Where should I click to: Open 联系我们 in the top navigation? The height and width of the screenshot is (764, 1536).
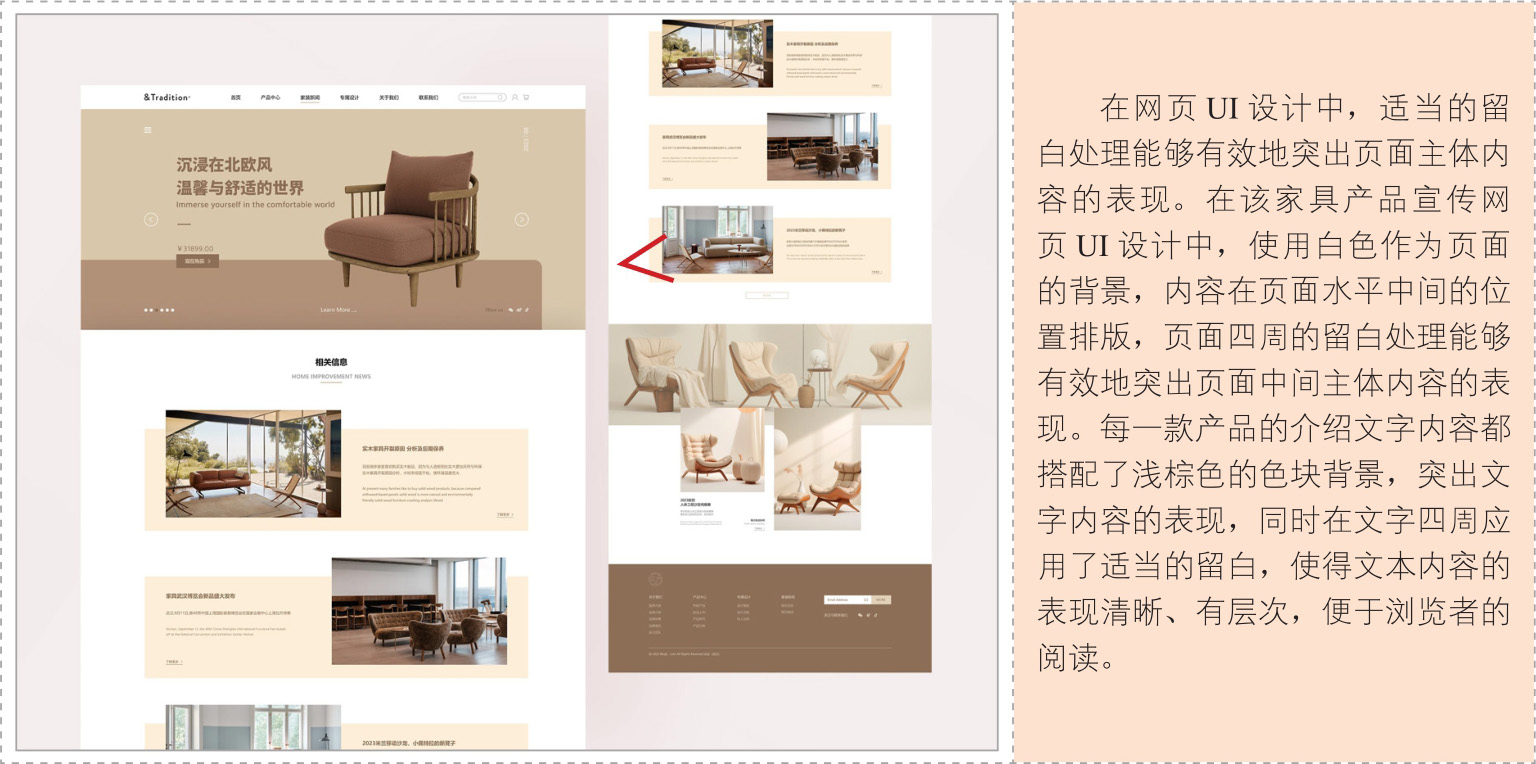(x=428, y=98)
